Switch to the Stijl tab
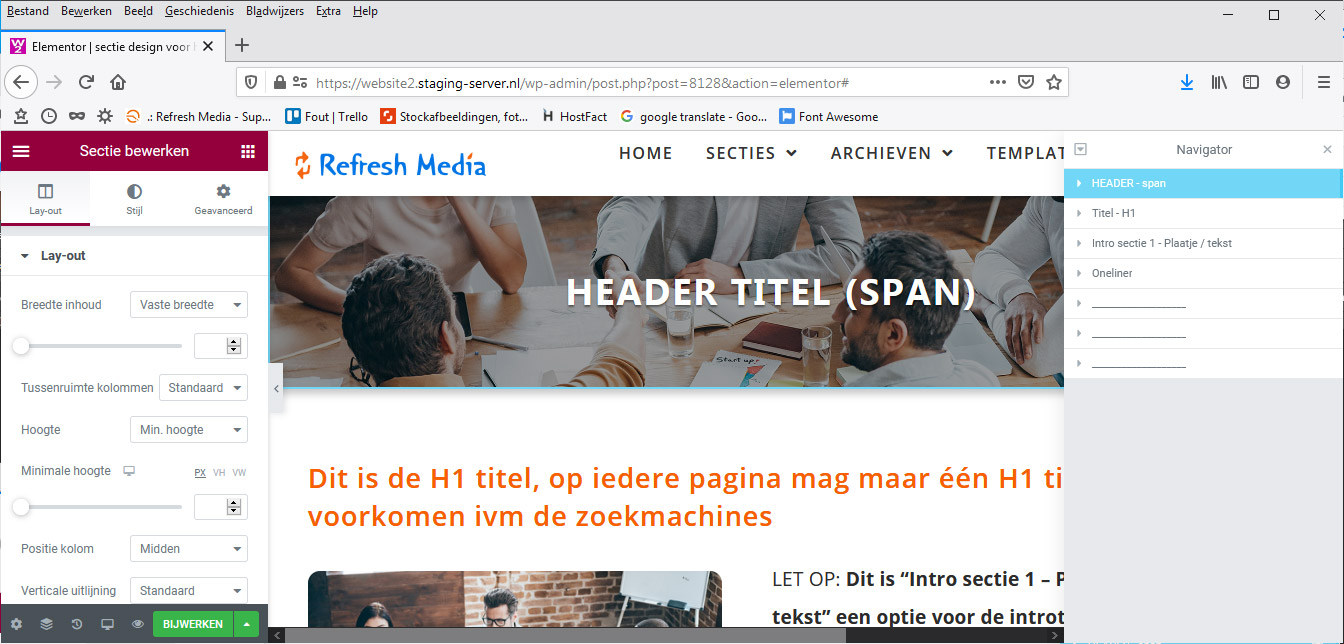 [x=134, y=198]
